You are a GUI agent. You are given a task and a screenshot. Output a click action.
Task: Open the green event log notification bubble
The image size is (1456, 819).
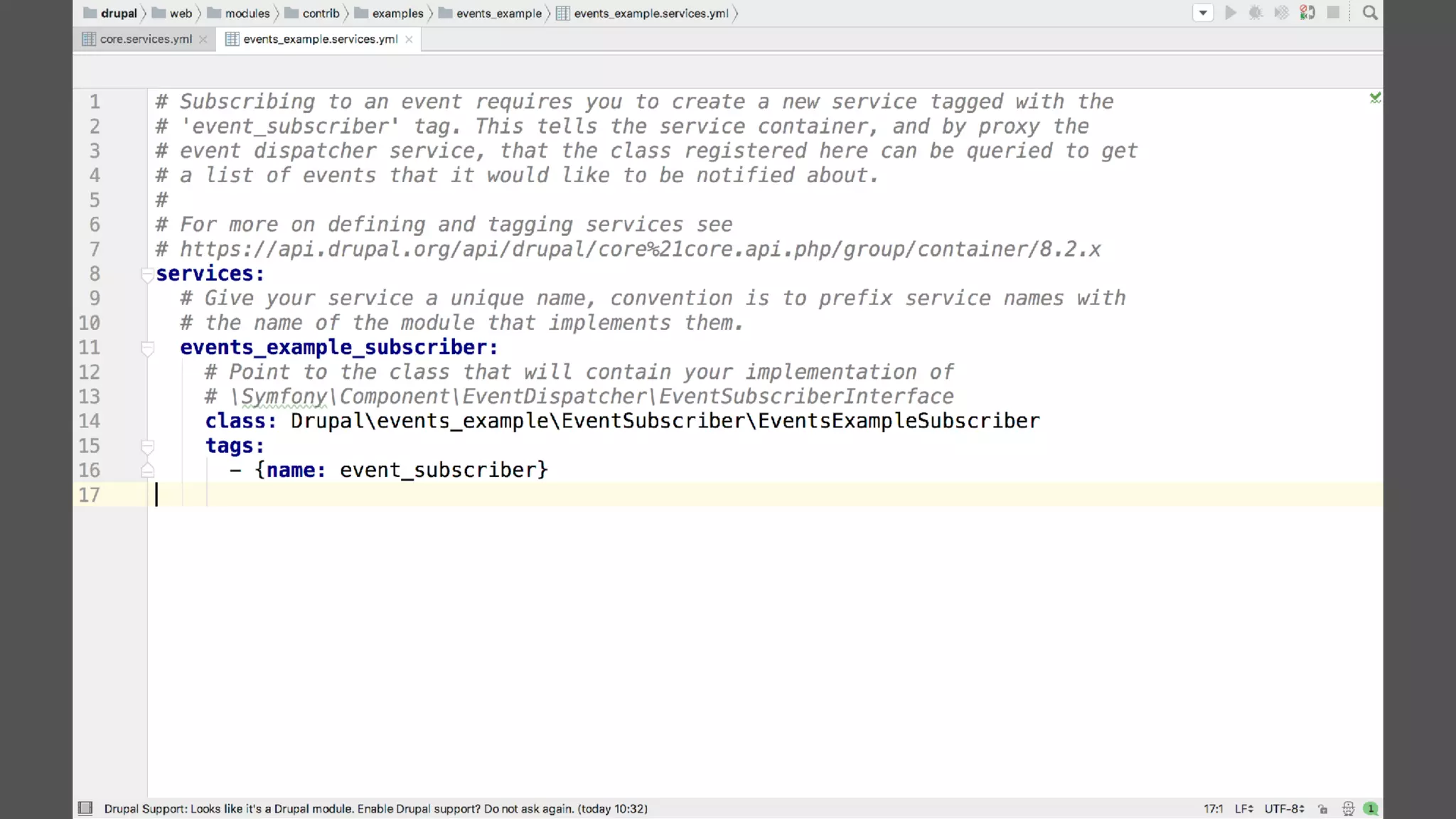coord(1371,809)
